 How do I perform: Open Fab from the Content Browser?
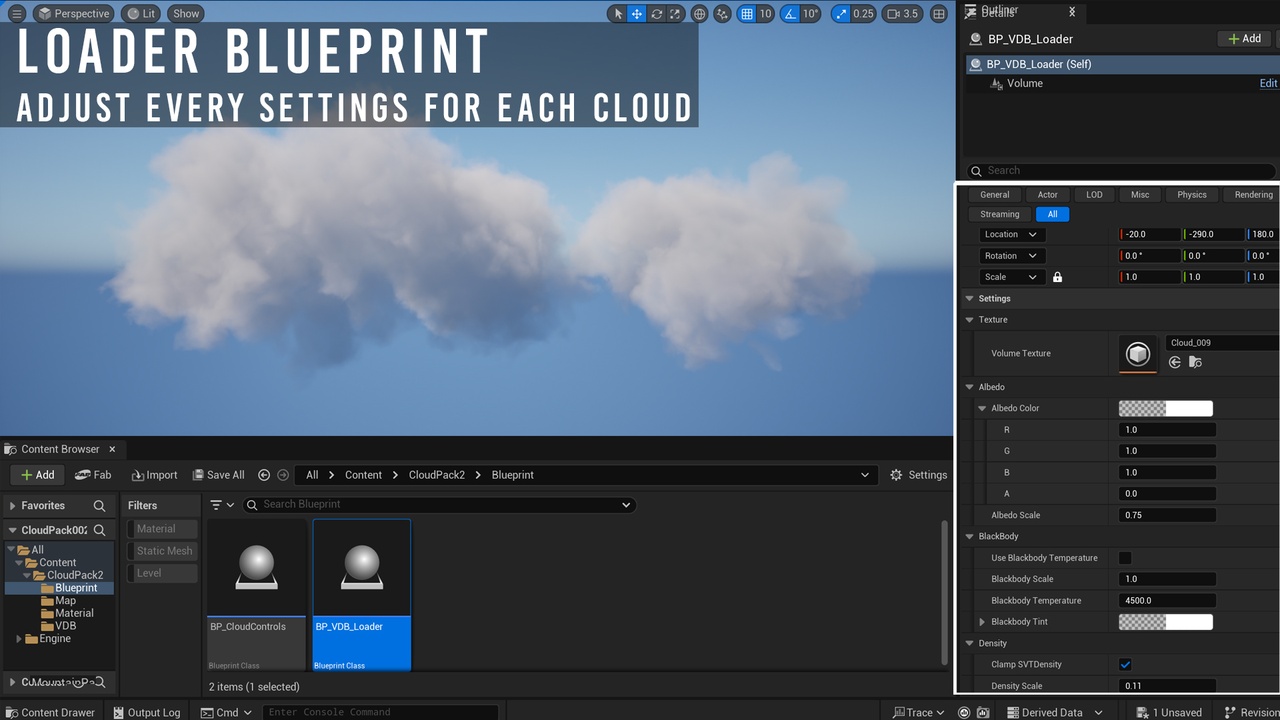tap(93, 475)
